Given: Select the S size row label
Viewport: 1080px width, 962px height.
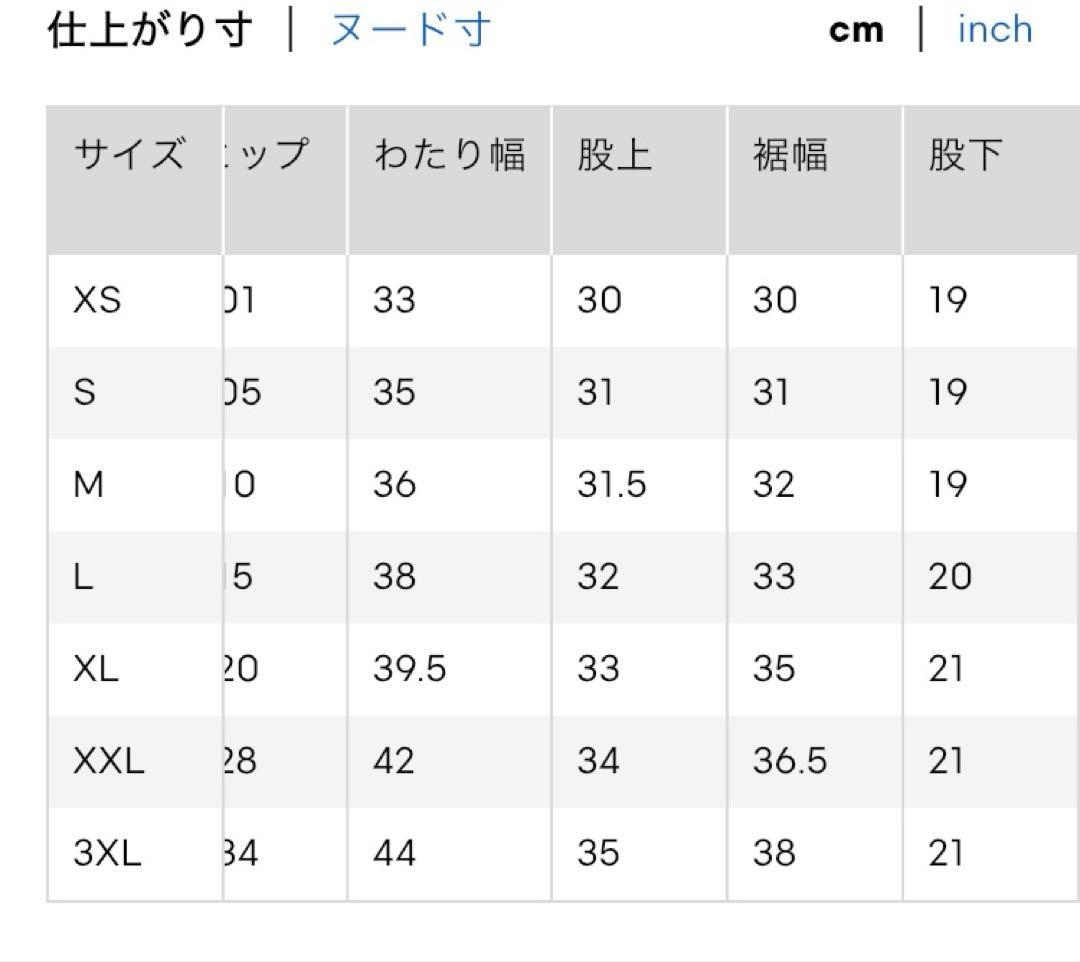Looking at the screenshot, I should (84, 393).
